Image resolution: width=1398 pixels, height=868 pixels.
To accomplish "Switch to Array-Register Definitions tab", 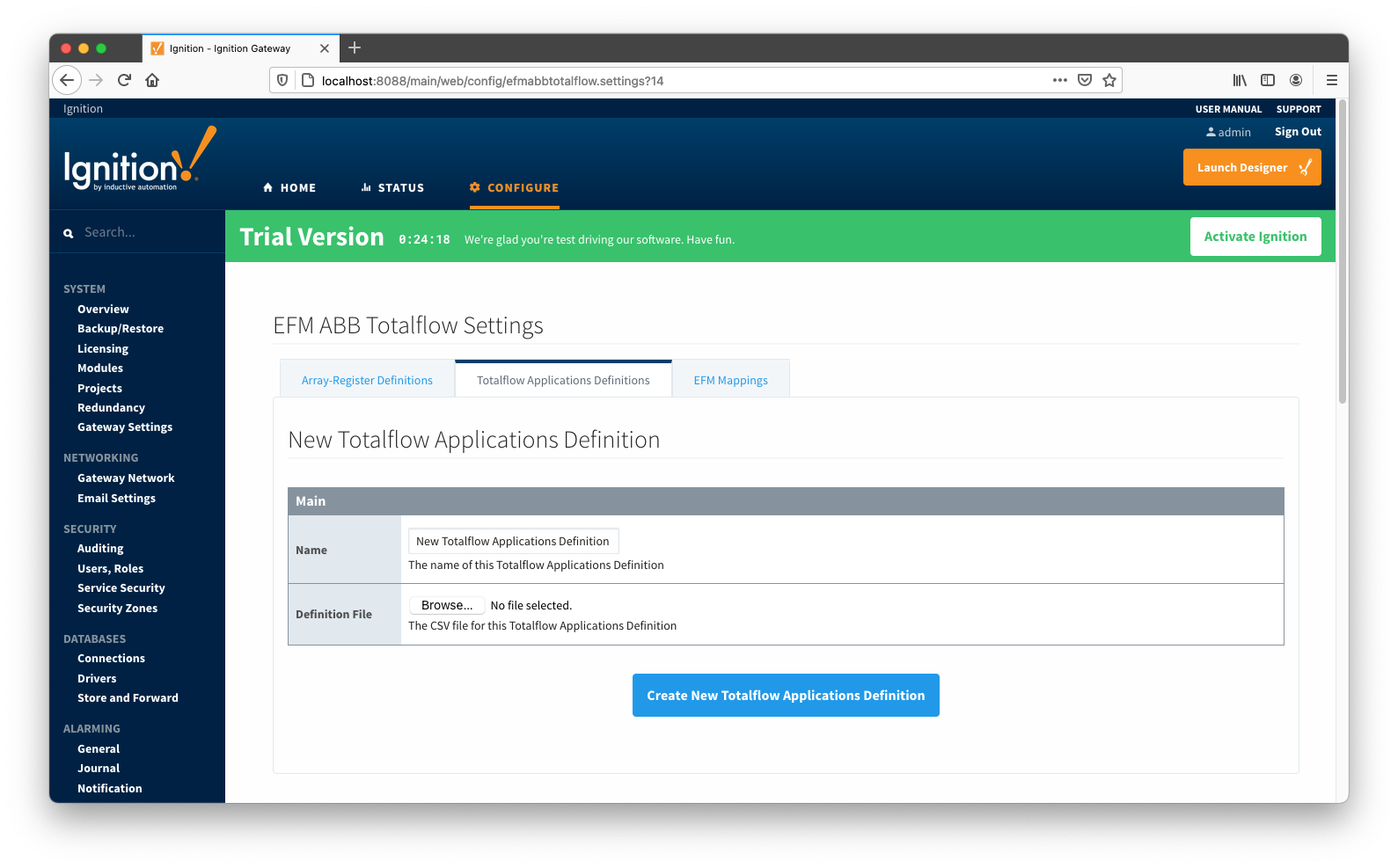I will pyautogui.click(x=367, y=380).
